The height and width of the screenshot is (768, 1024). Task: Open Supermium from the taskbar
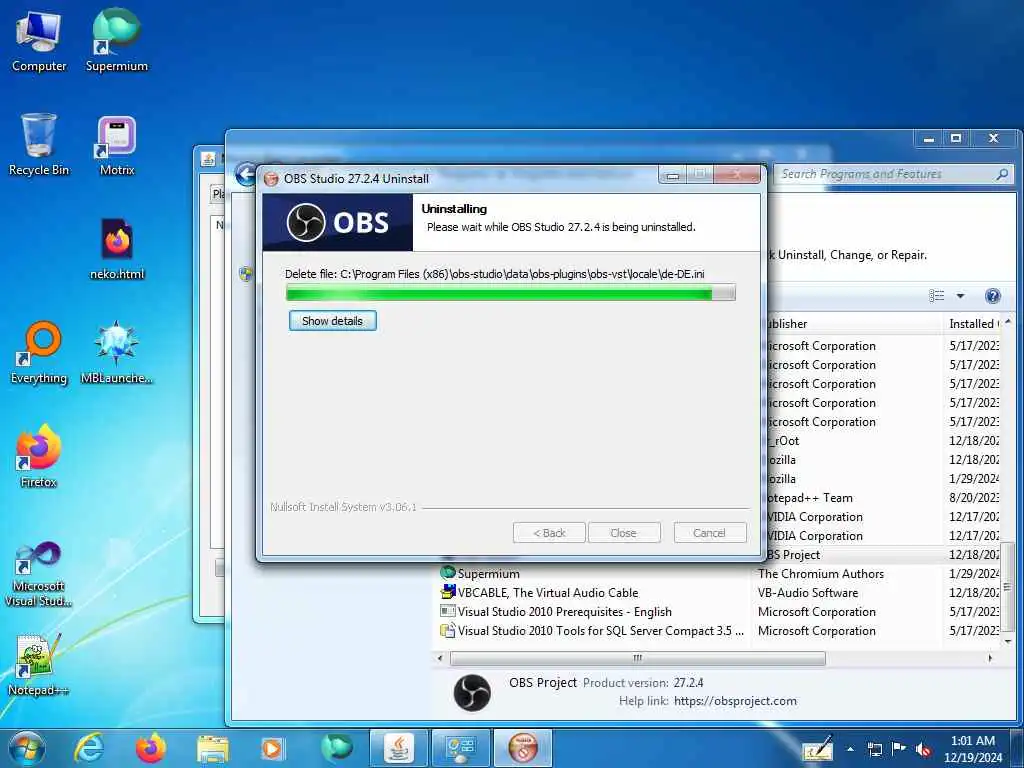[336, 748]
